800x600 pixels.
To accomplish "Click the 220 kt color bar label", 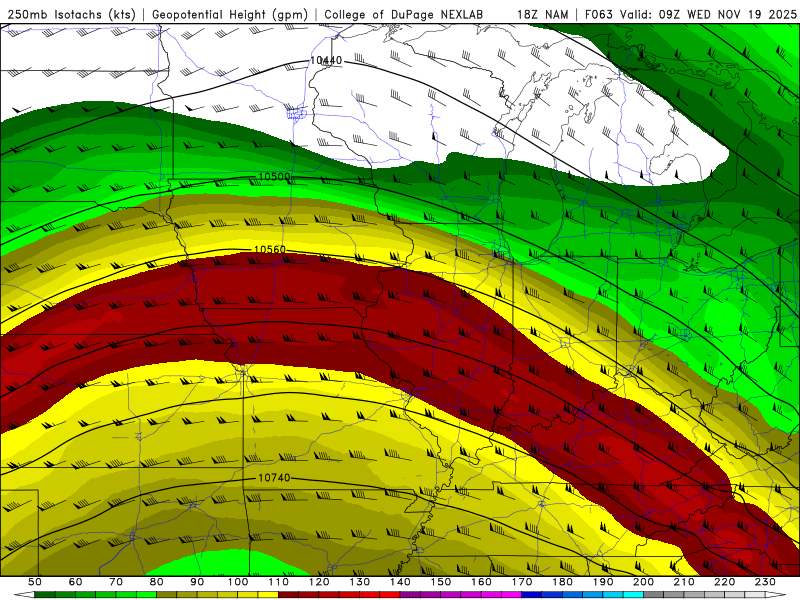I will [725, 582].
